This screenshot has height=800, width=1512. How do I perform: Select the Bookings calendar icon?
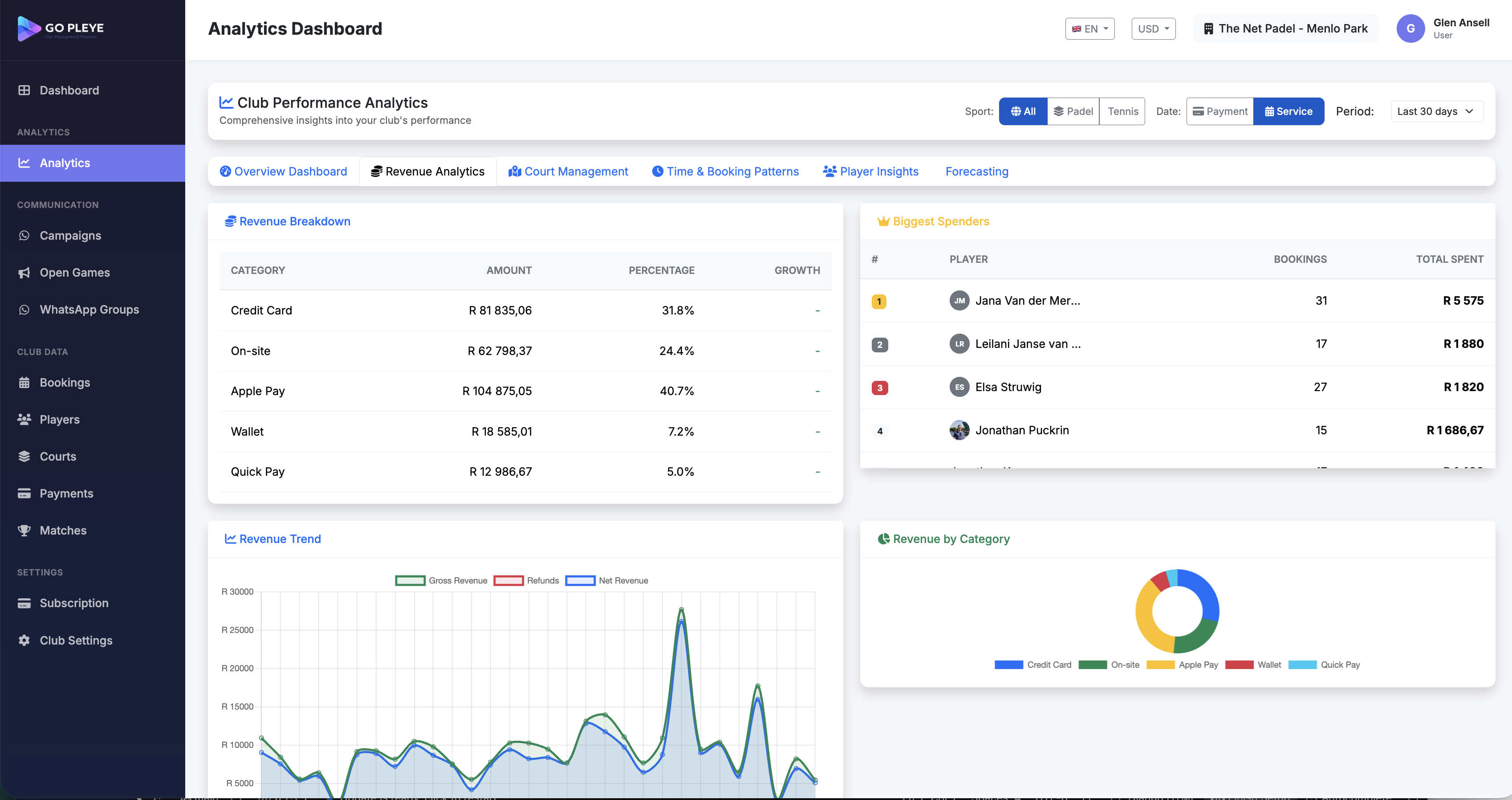pos(24,382)
